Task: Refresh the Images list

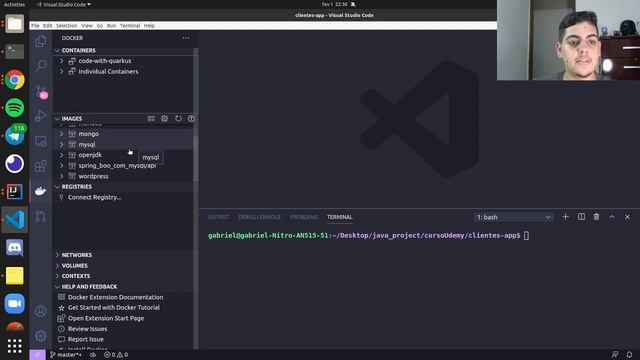Action: tap(178, 119)
